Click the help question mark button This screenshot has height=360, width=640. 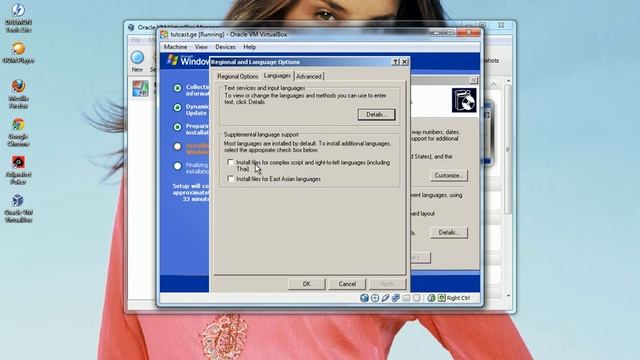396,62
